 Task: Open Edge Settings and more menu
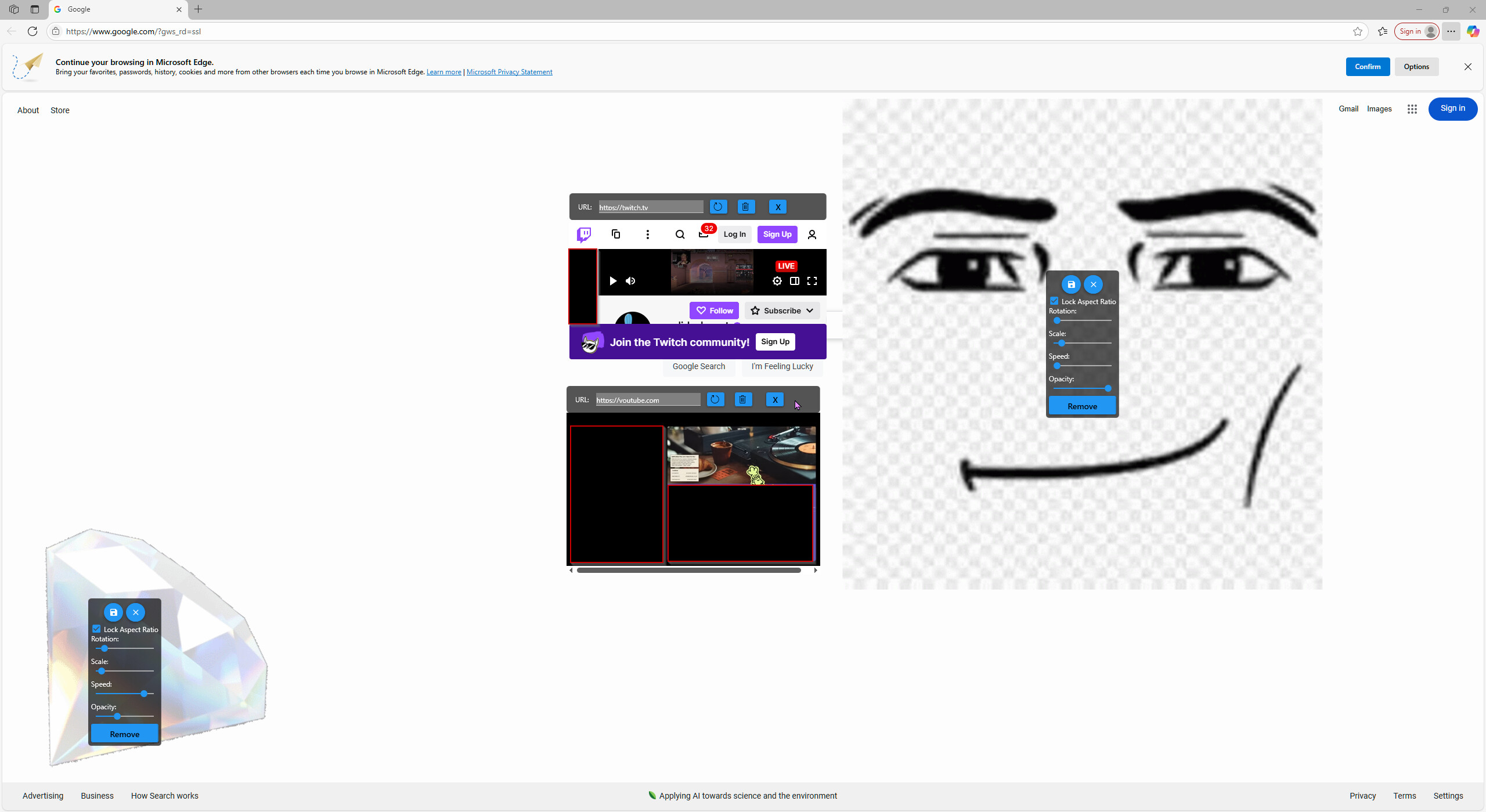coord(1451,31)
